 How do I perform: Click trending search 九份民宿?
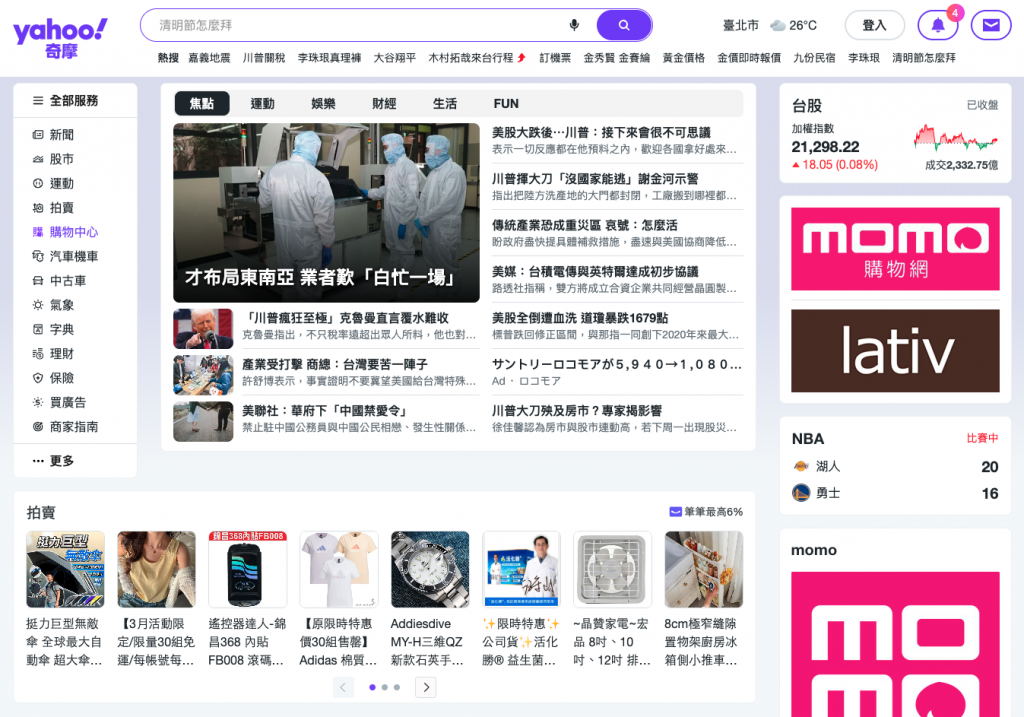(x=814, y=58)
